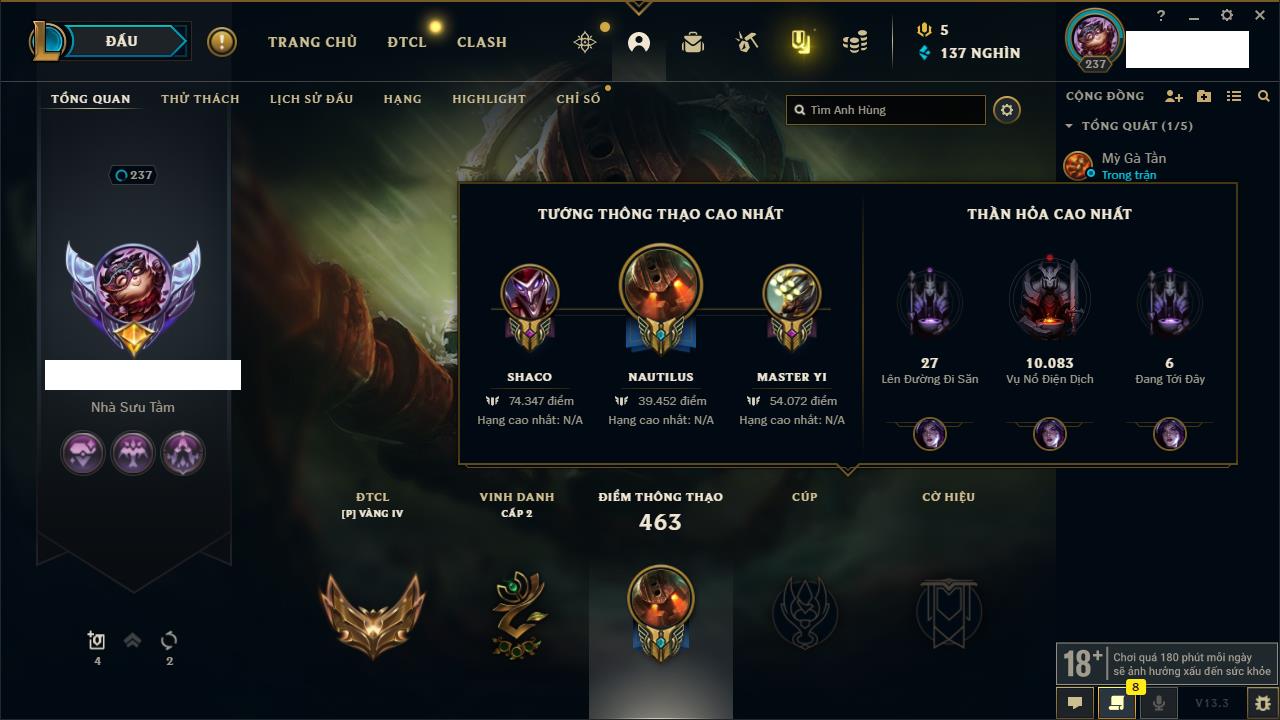The width and height of the screenshot is (1280, 720).
Task: Click the Store coins icon
Action: click(855, 42)
